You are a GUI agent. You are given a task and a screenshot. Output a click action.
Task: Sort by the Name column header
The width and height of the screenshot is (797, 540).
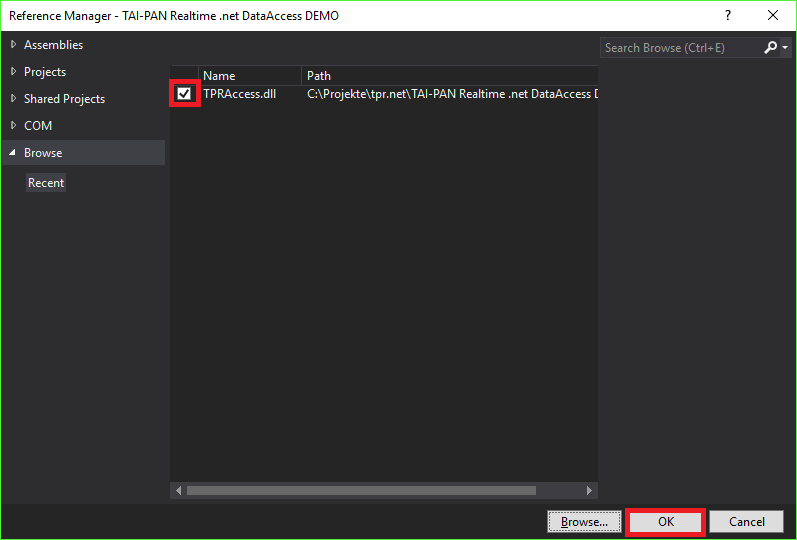tap(250, 76)
